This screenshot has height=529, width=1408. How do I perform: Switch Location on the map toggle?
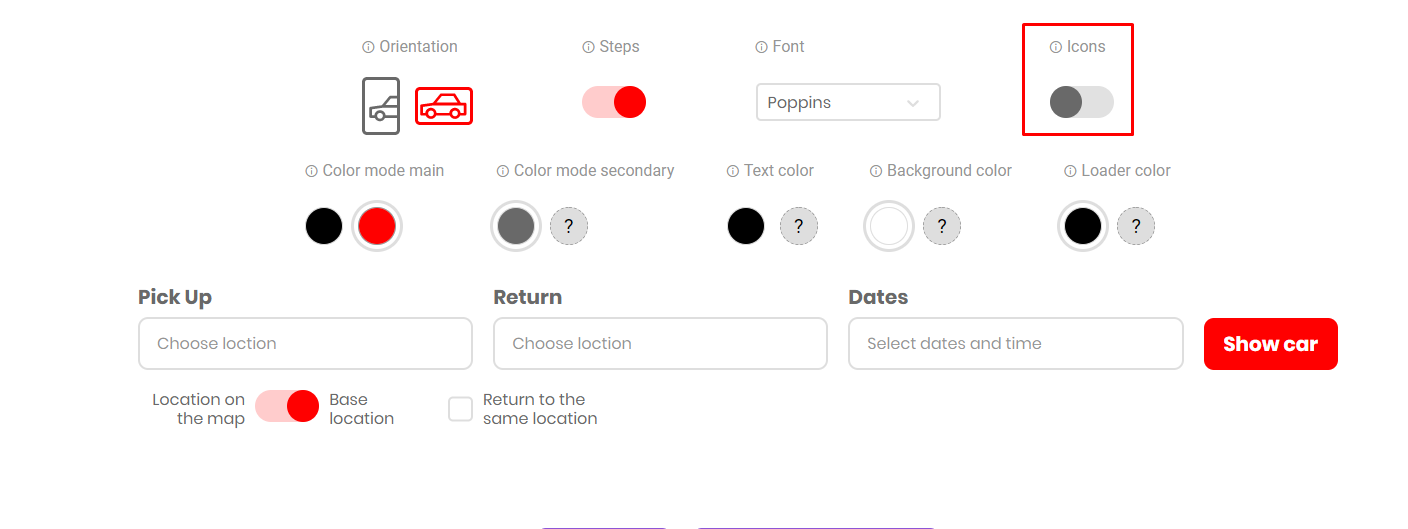pos(287,406)
